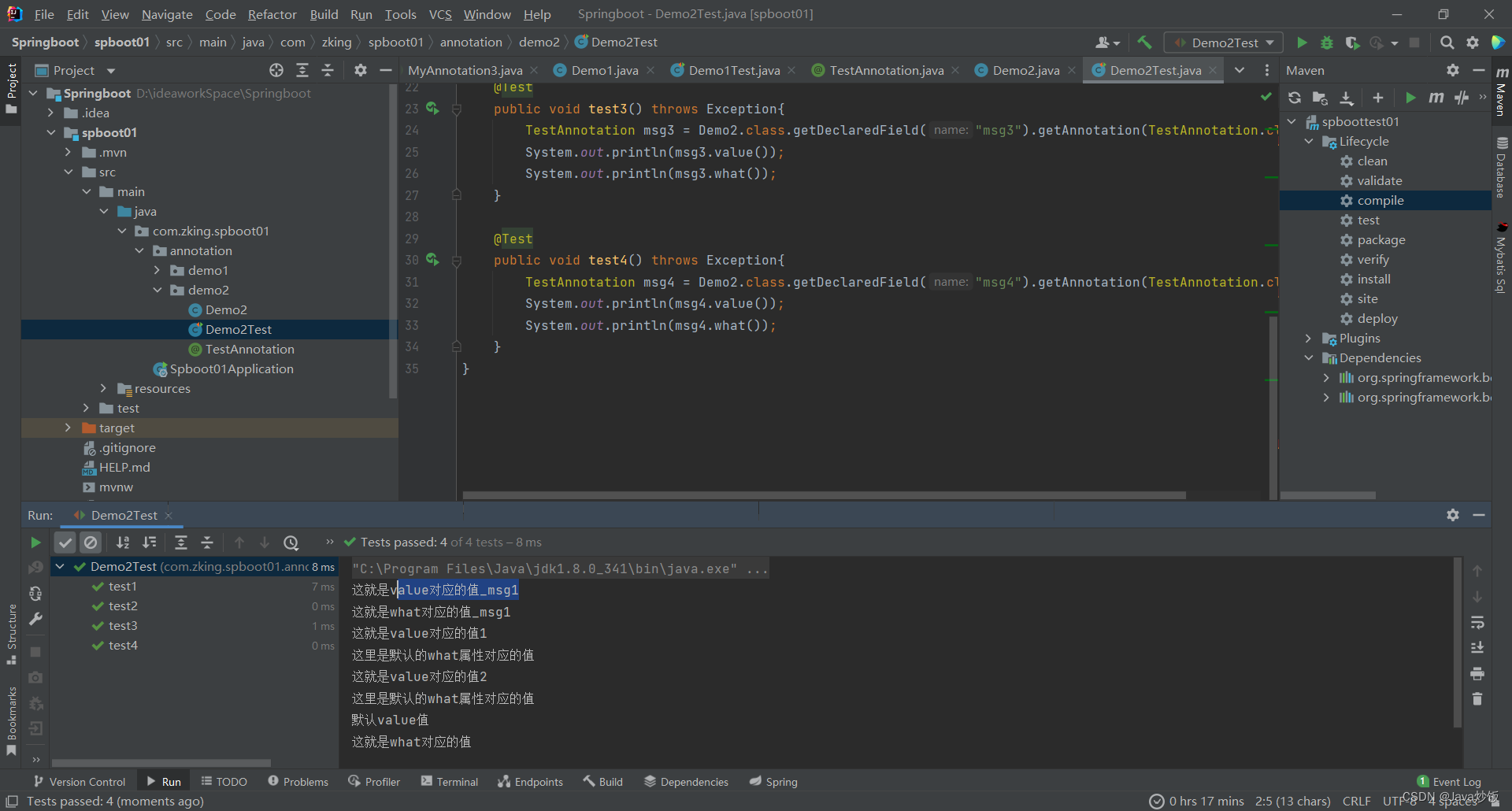Toggle Structure tool window stripe button
The image size is (1512, 811).
pos(11,635)
